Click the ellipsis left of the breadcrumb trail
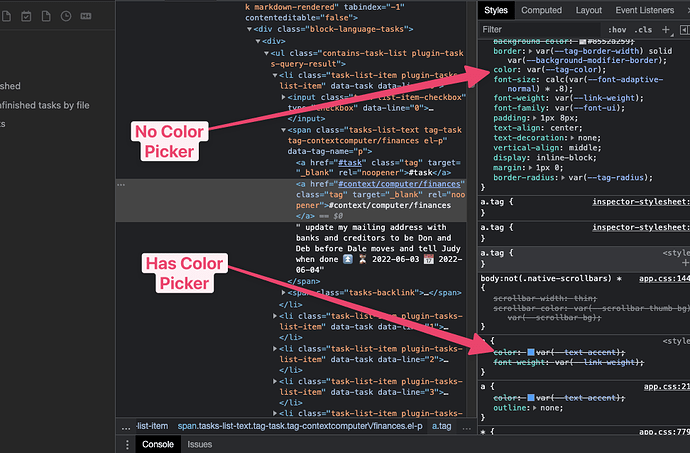This screenshot has height=453, width=690. [126, 427]
